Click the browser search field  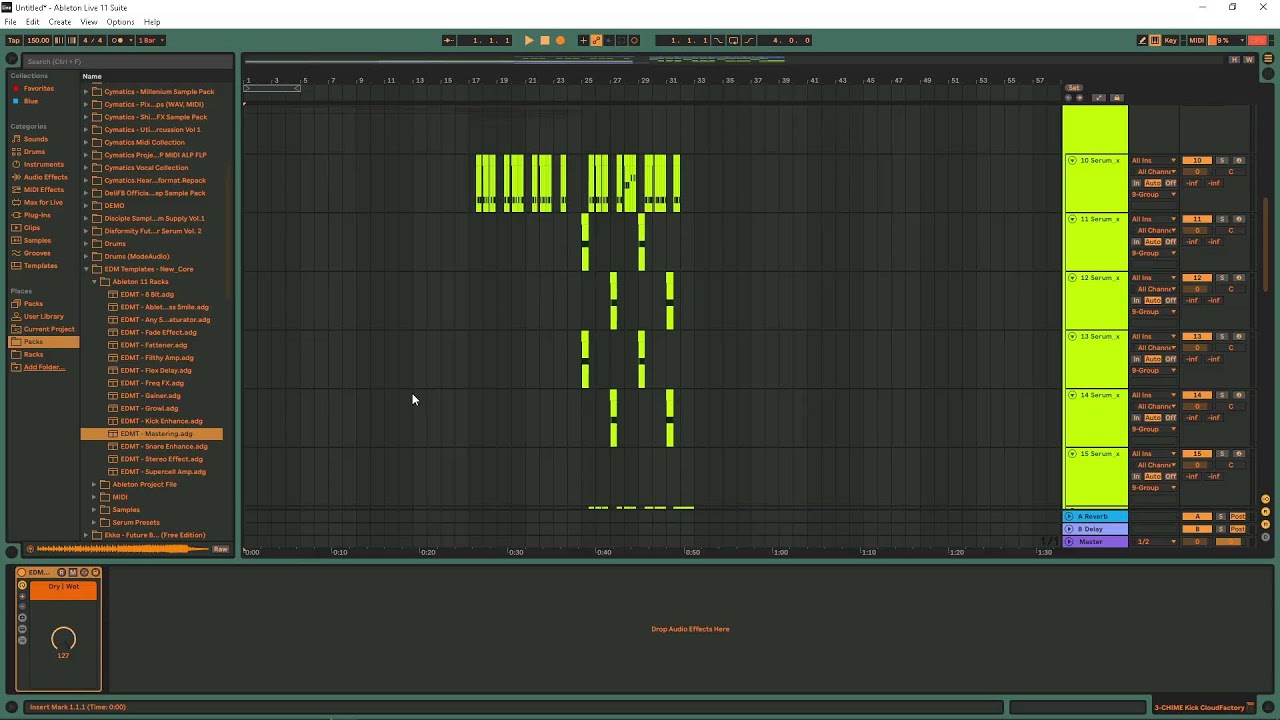[x=128, y=61]
